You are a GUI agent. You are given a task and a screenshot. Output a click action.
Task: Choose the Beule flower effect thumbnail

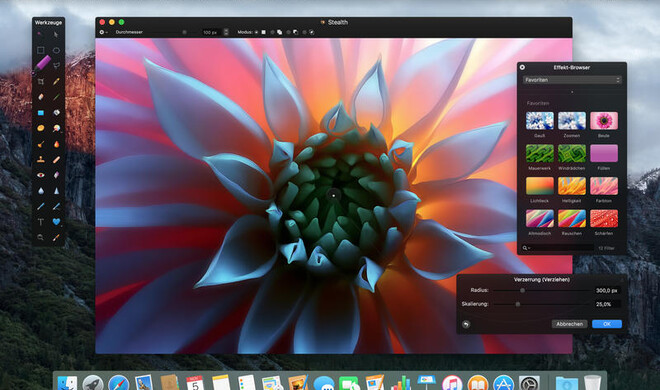point(604,121)
